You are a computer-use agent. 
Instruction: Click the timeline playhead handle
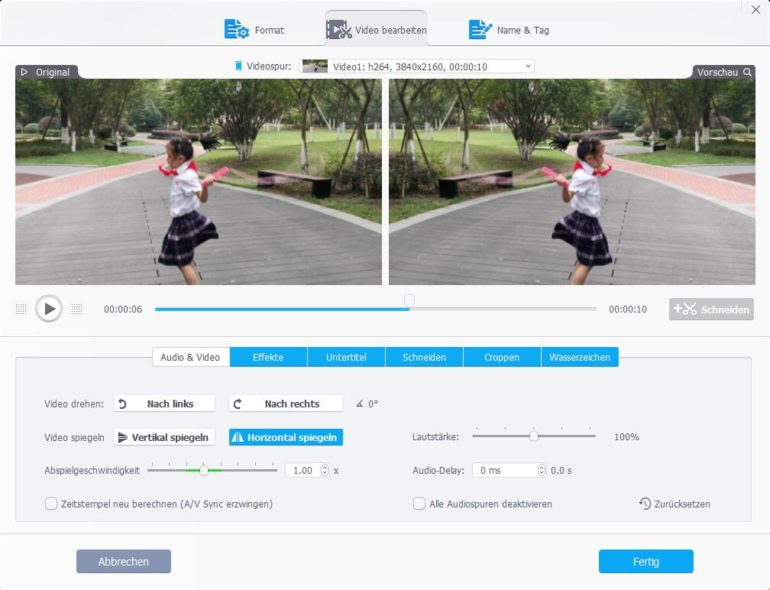409,301
